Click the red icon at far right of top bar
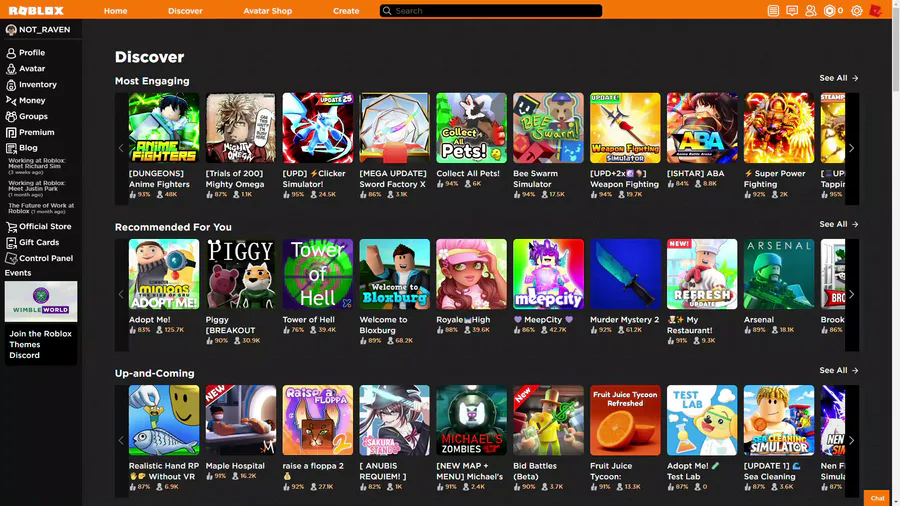The height and width of the screenshot is (506, 900). [x=875, y=10]
